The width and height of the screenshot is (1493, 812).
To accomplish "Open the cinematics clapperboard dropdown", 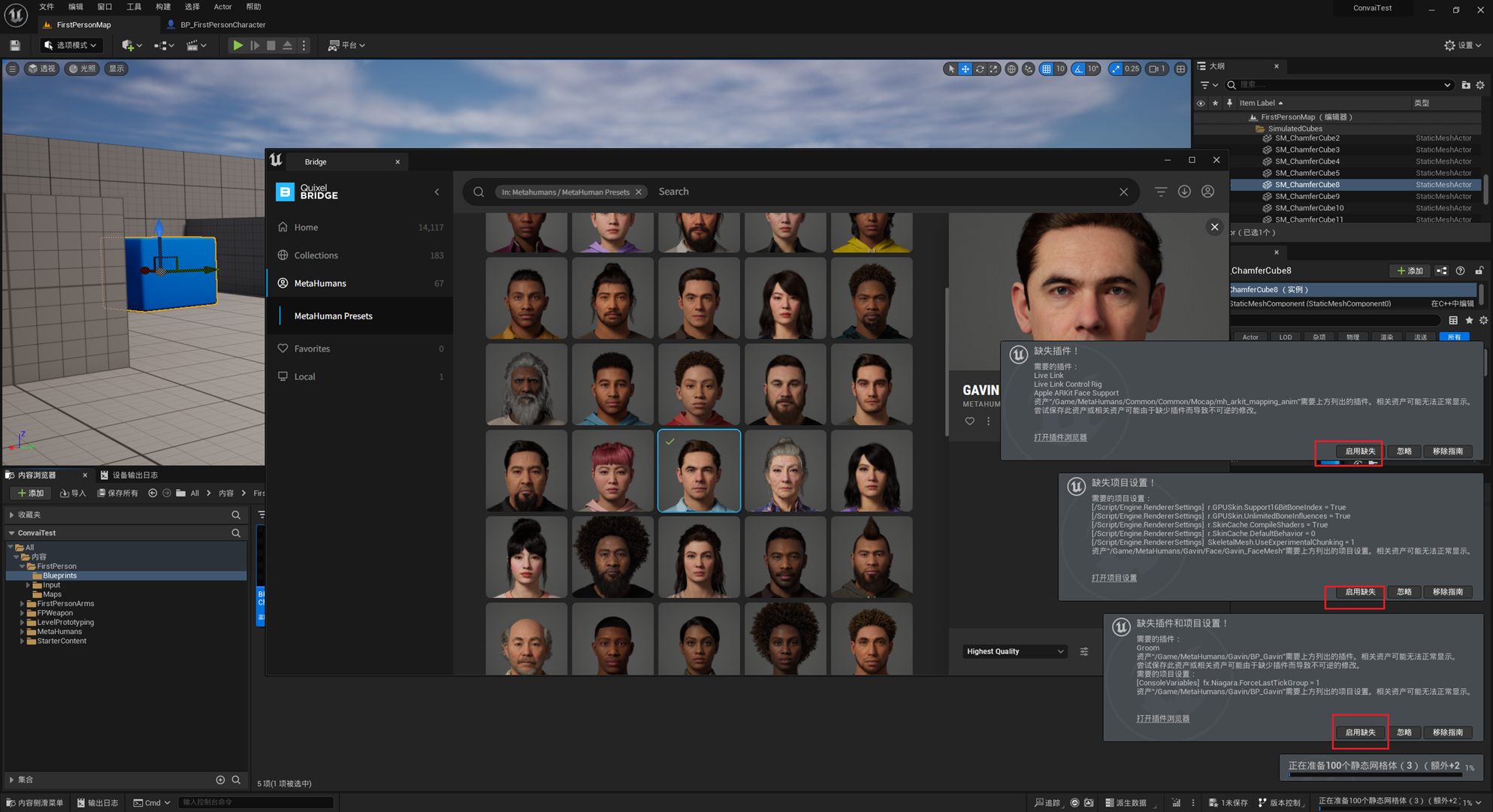I will [196, 45].
